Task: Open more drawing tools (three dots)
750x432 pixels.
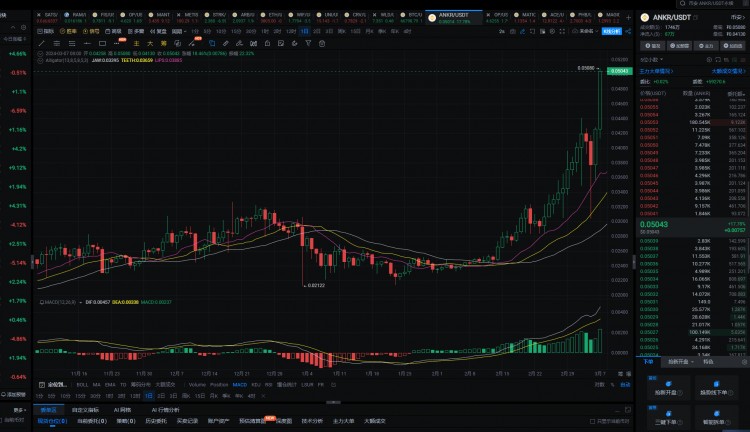Action: (x=116, y=44)
